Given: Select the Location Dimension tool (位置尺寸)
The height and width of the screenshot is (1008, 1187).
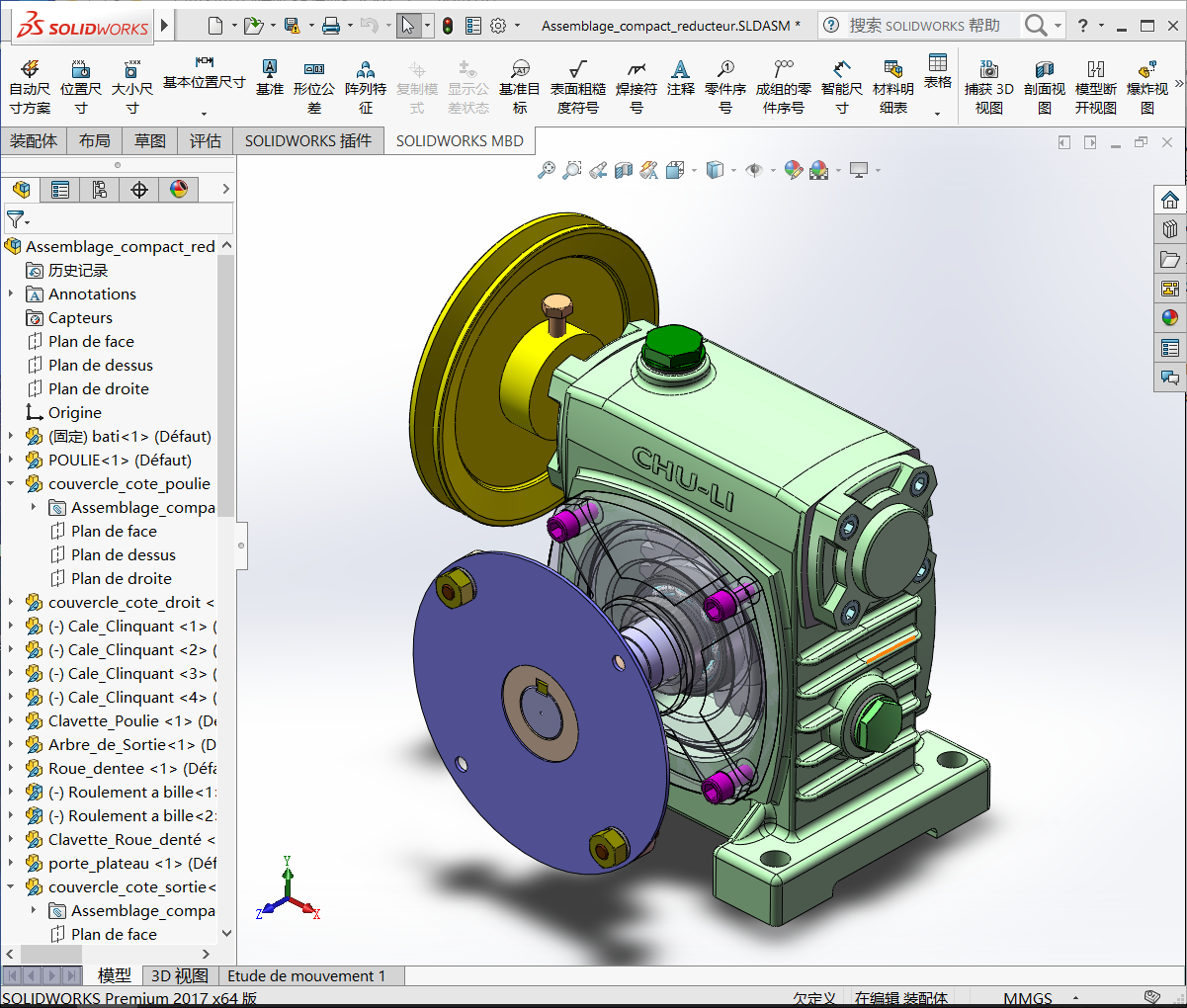Looking at the screenshot, I should [81, 87].
